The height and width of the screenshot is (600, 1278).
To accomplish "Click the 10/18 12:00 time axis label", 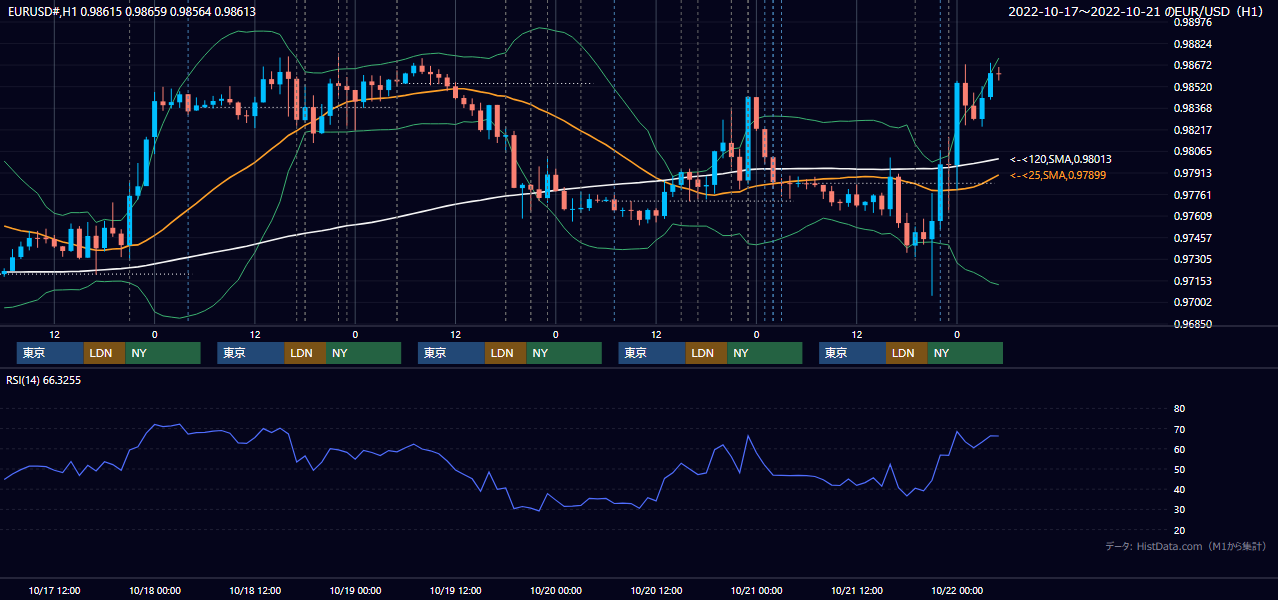I will click(x=254, y=590).
